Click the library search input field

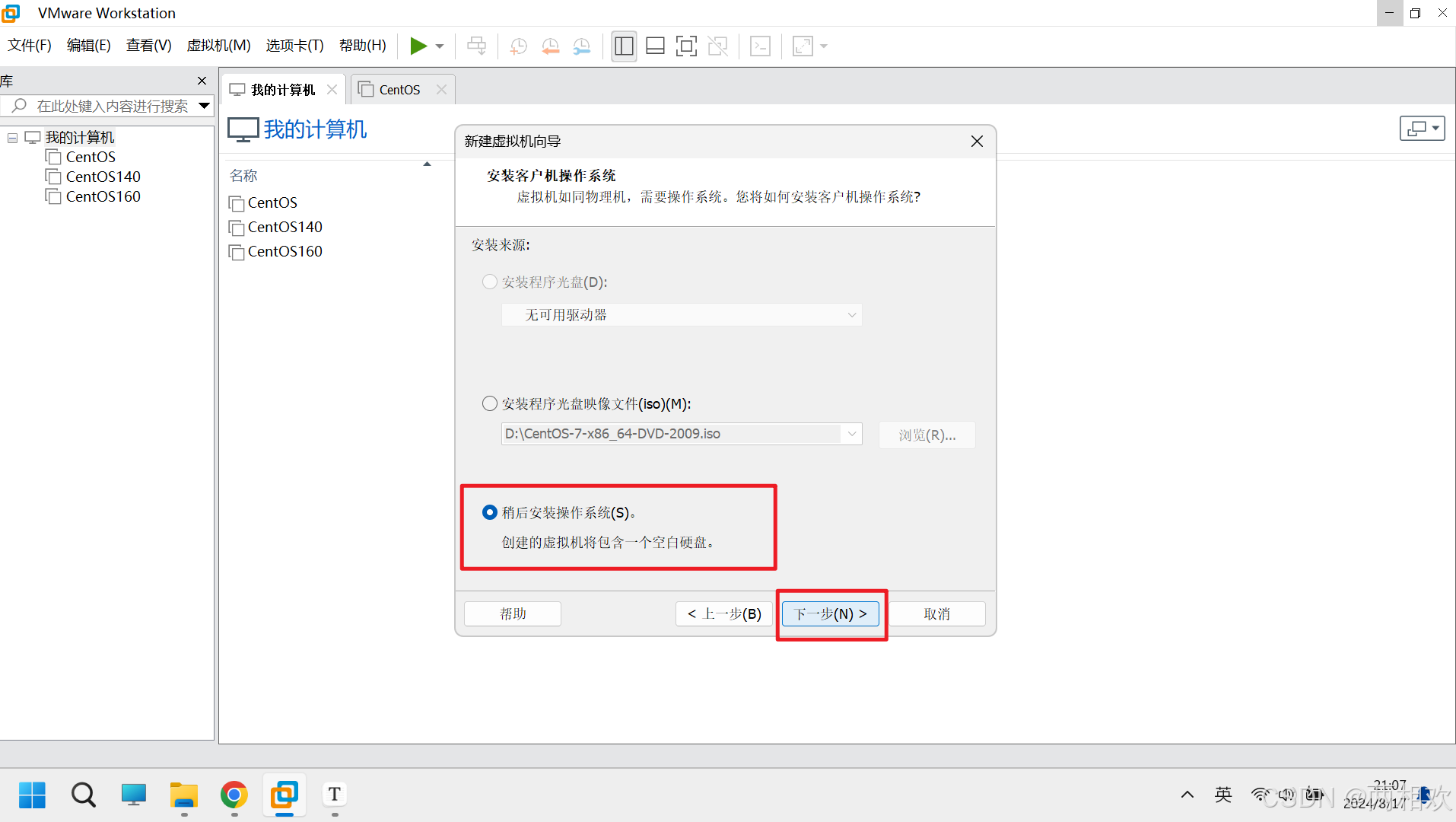112,106
